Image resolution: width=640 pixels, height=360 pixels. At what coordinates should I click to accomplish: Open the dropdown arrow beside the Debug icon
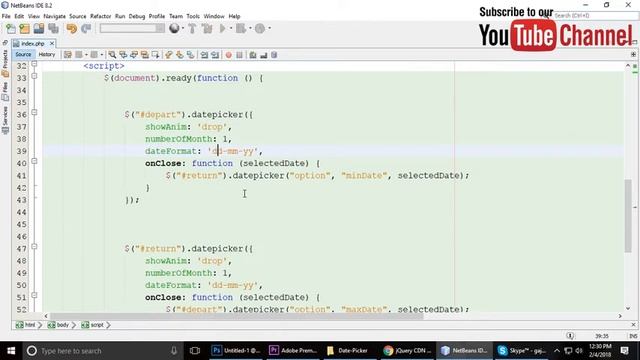pos(249,29)
